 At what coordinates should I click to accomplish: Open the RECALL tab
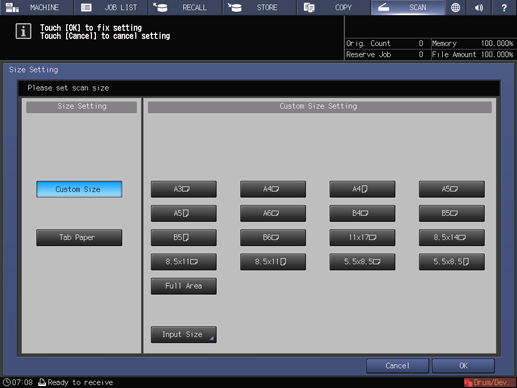185,7
